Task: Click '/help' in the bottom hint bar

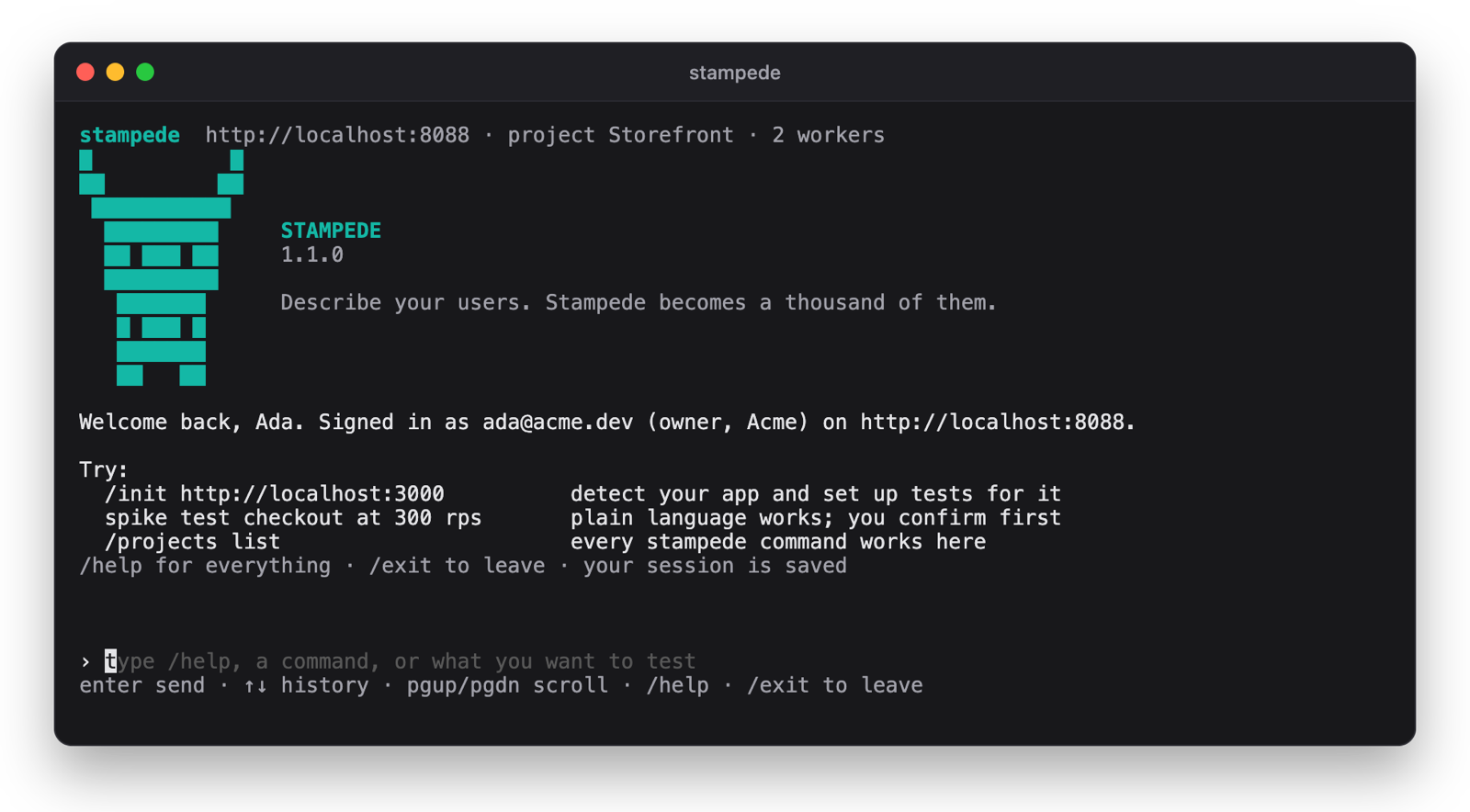Action: click(678, 685)
